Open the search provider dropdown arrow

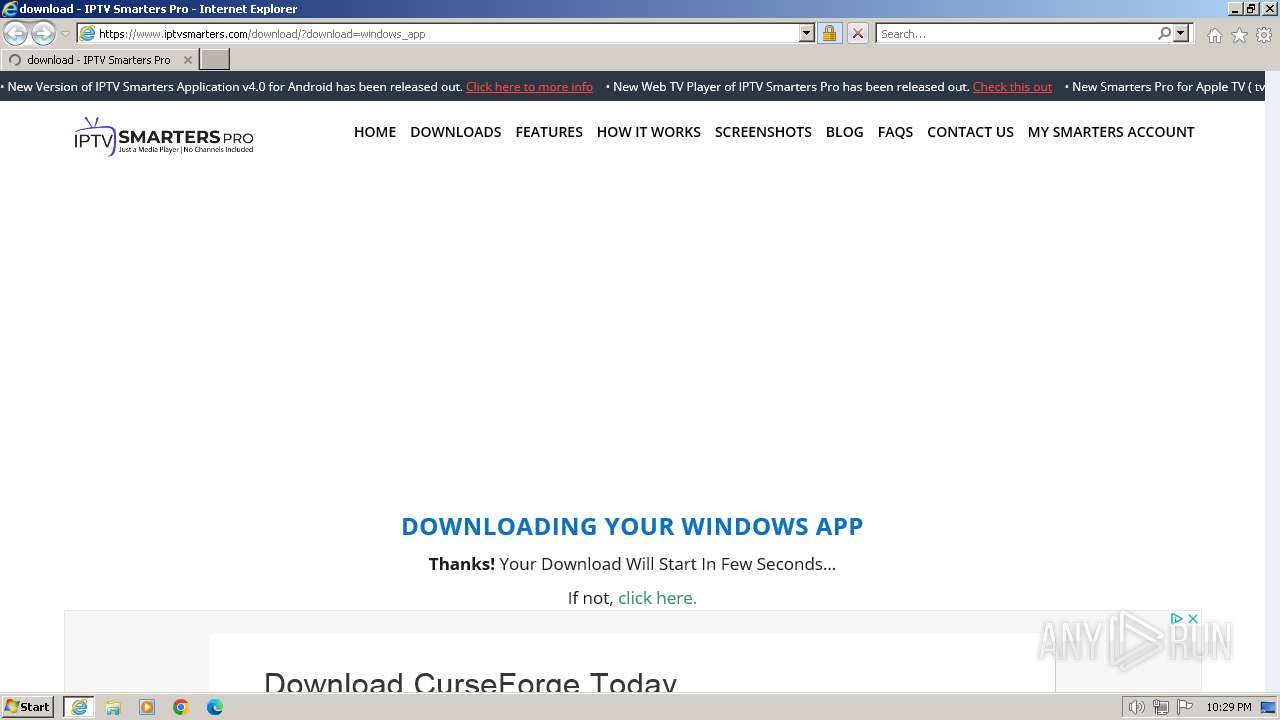click(x=1181, y=33)
